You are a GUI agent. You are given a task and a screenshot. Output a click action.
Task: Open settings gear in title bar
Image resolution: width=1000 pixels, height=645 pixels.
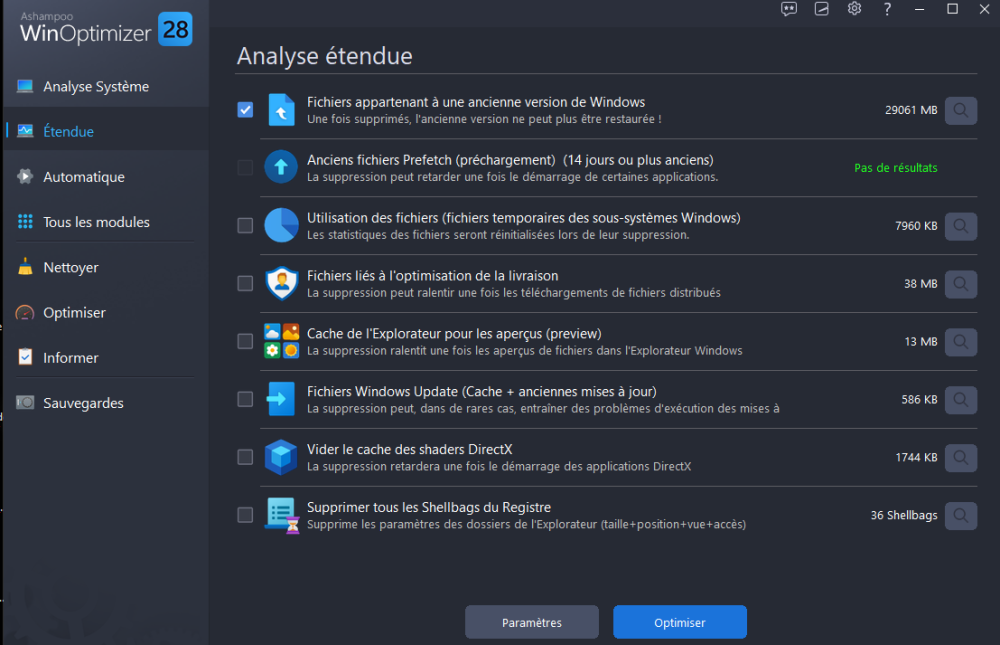855,9
